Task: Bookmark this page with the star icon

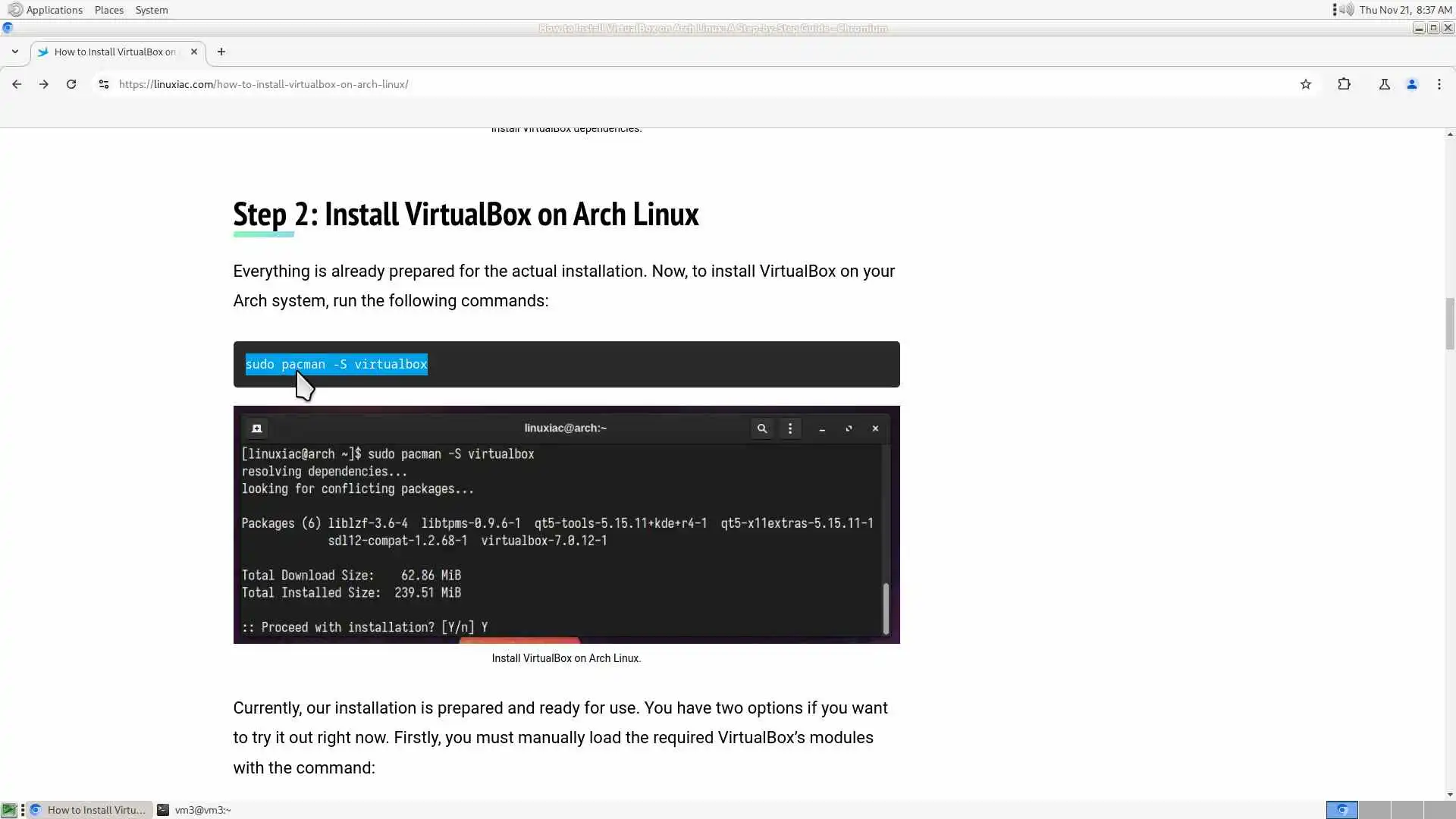Action: click(x=1305, y=84)
